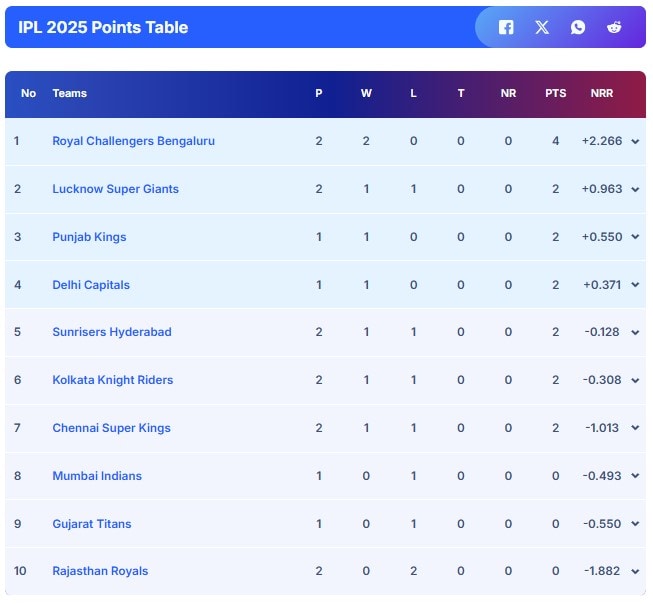Image resolution: width=653 pixels, height=605 pixels.
Task: Expand Rajasthan Royals row chevron
Action: pos(635,571)
